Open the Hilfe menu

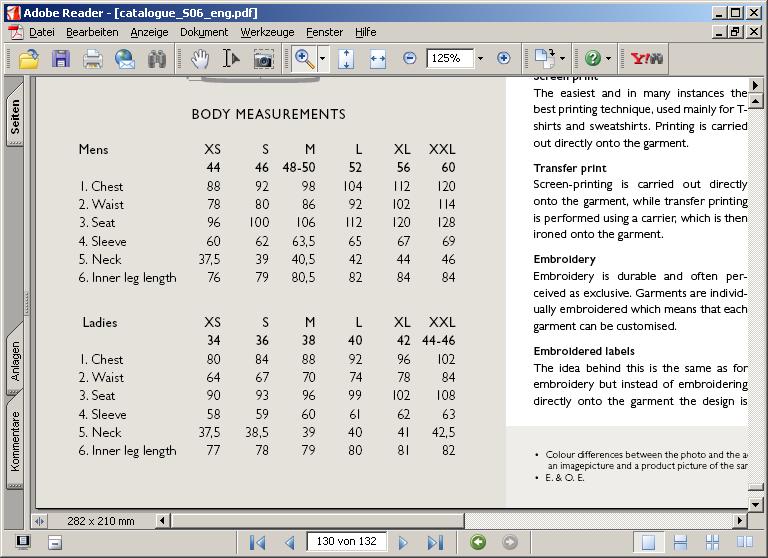point(365,32)
